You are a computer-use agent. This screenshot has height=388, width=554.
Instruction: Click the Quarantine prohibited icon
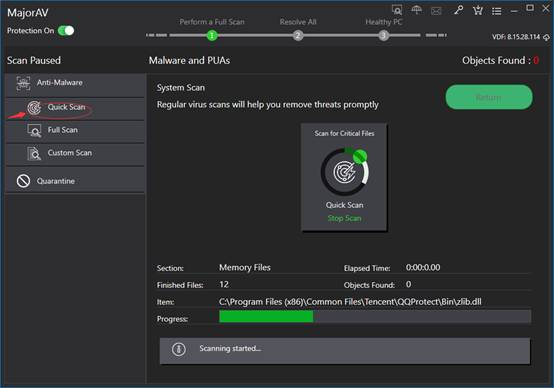click(x=23, y=181)
